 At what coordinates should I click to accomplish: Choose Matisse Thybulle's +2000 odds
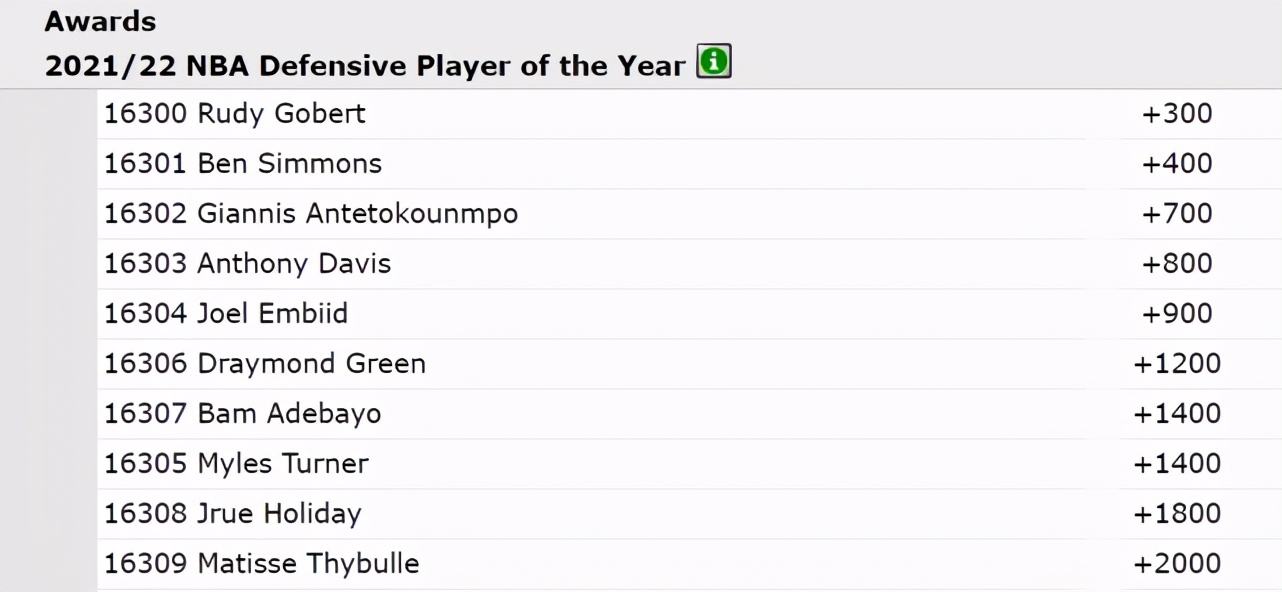pyautogui.click(x=1177, y=564)
